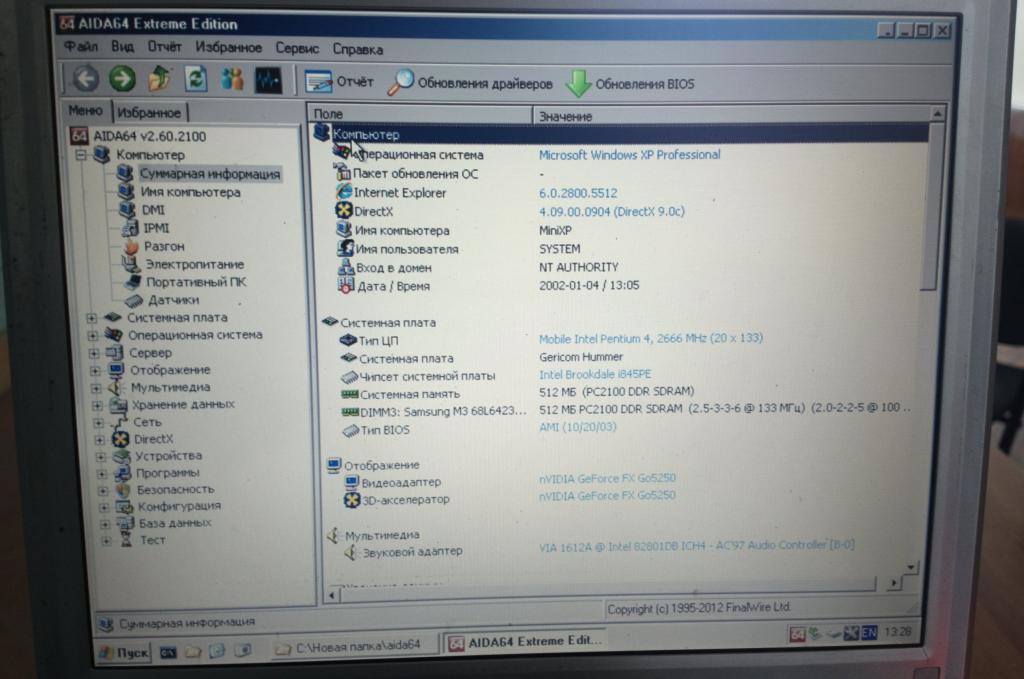Click the Refresh toolbar icon

coord(195,80)
